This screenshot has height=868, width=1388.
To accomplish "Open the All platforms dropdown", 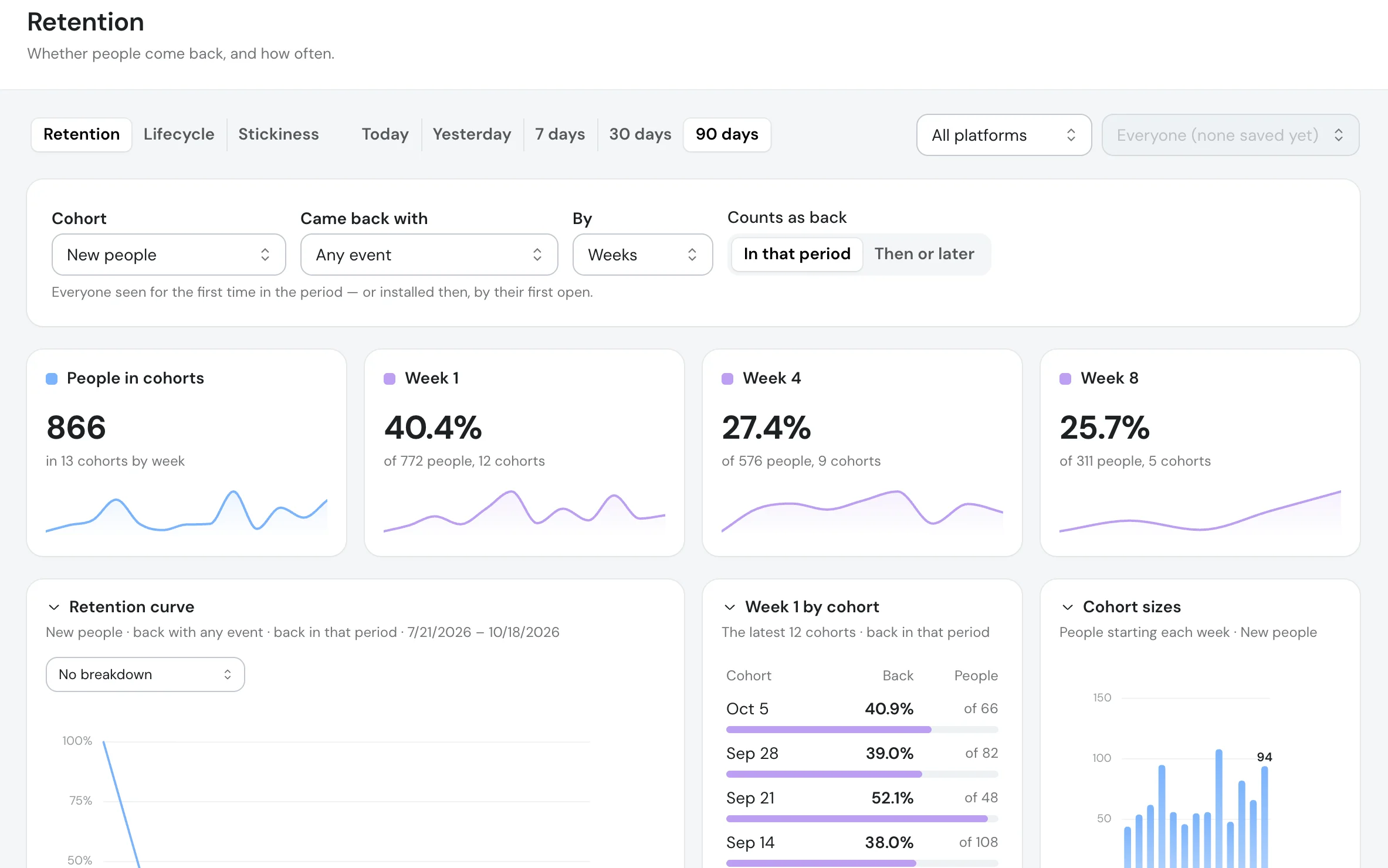I will pos(1004,135).
